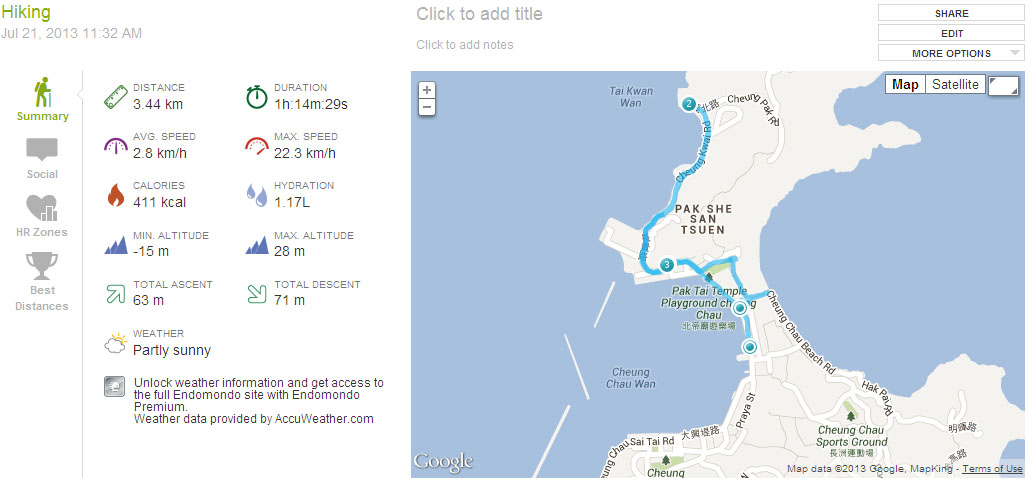Open the Summary hiker icon tab
1033x493 pixels.
tap(43, 93)
